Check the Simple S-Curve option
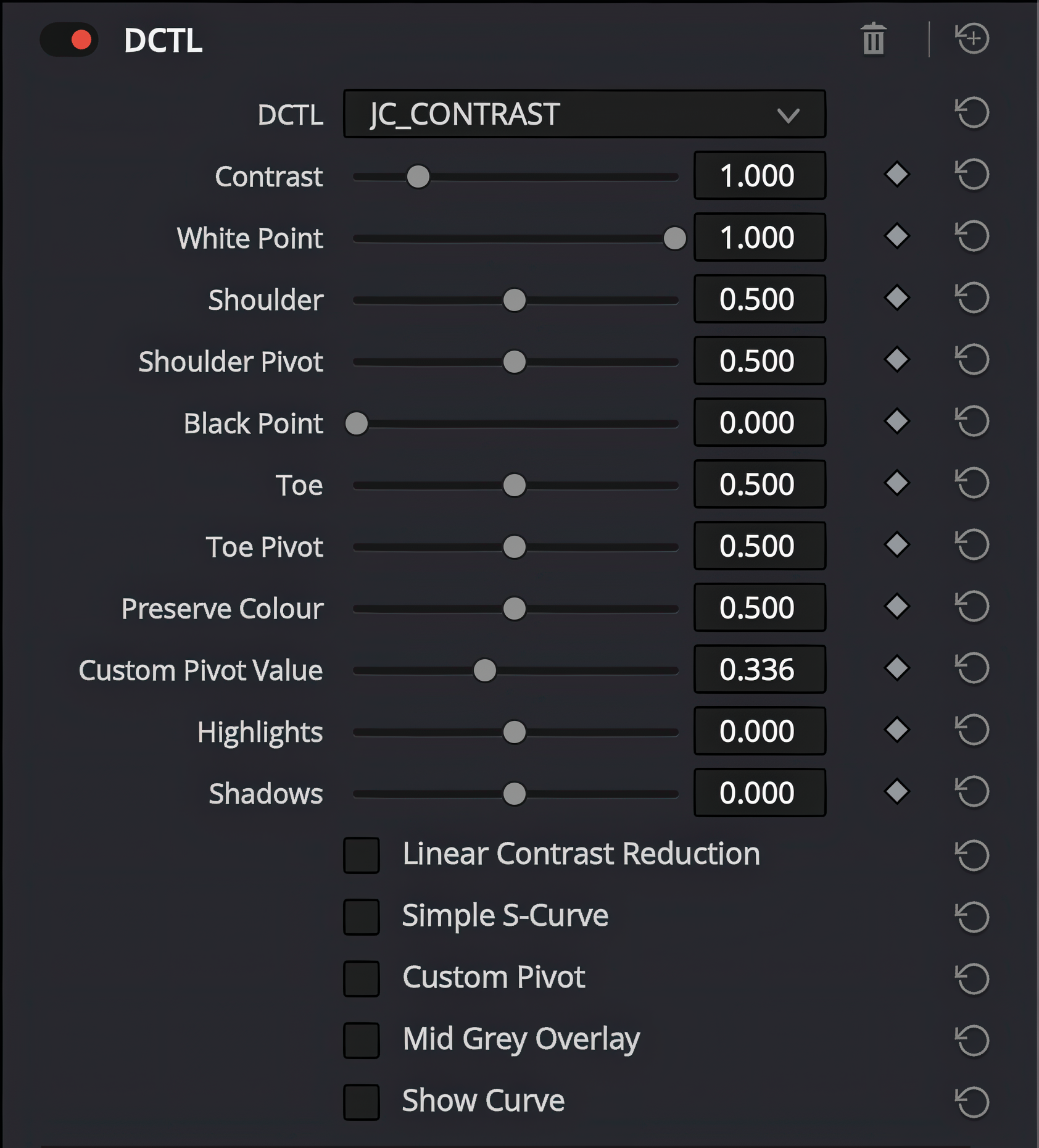This screenshot has width=1039, height=1148. [x=362, y=917]
